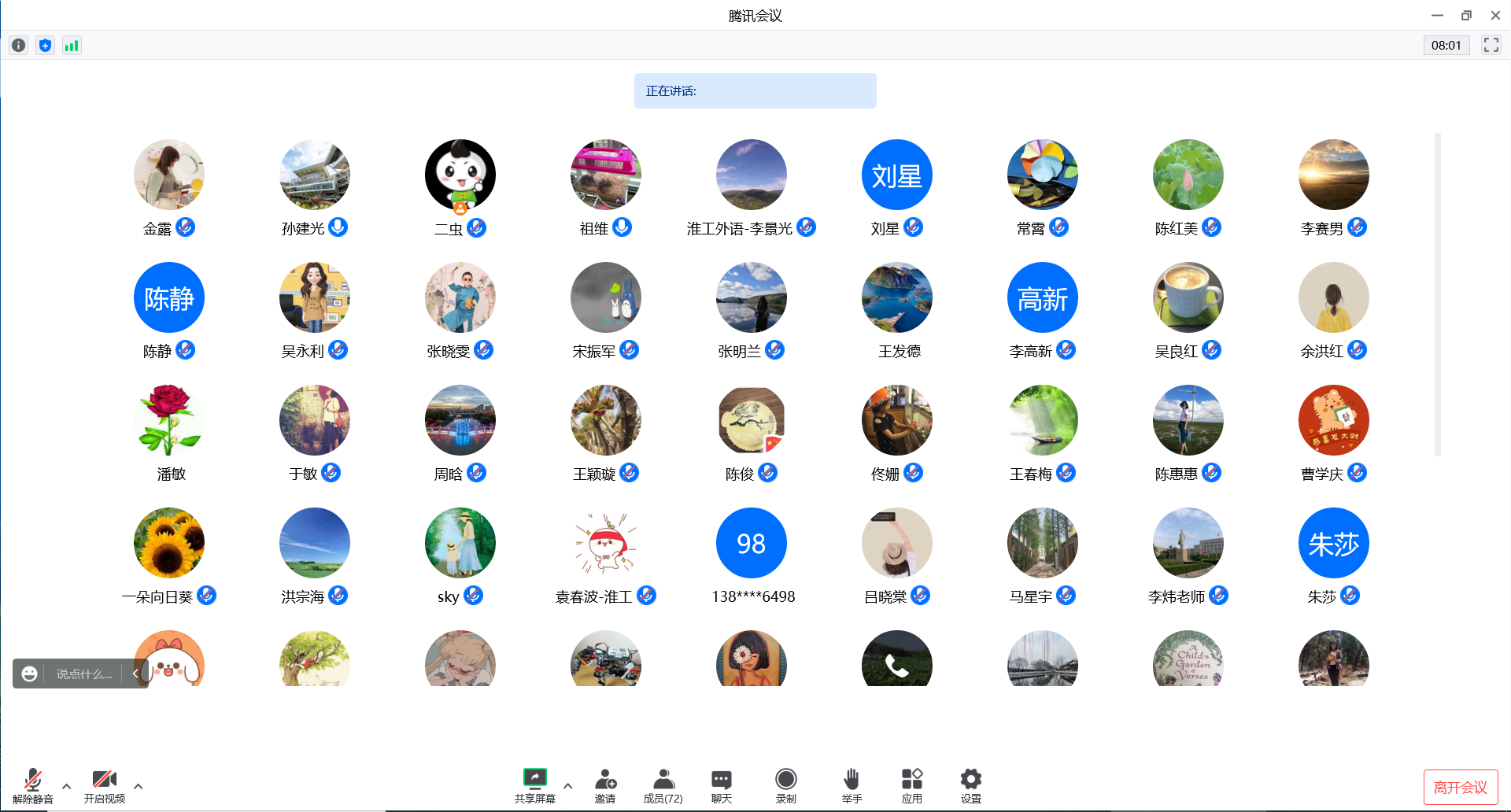
Task: Open the meeting info icon
Action: [x=18, y=46]
